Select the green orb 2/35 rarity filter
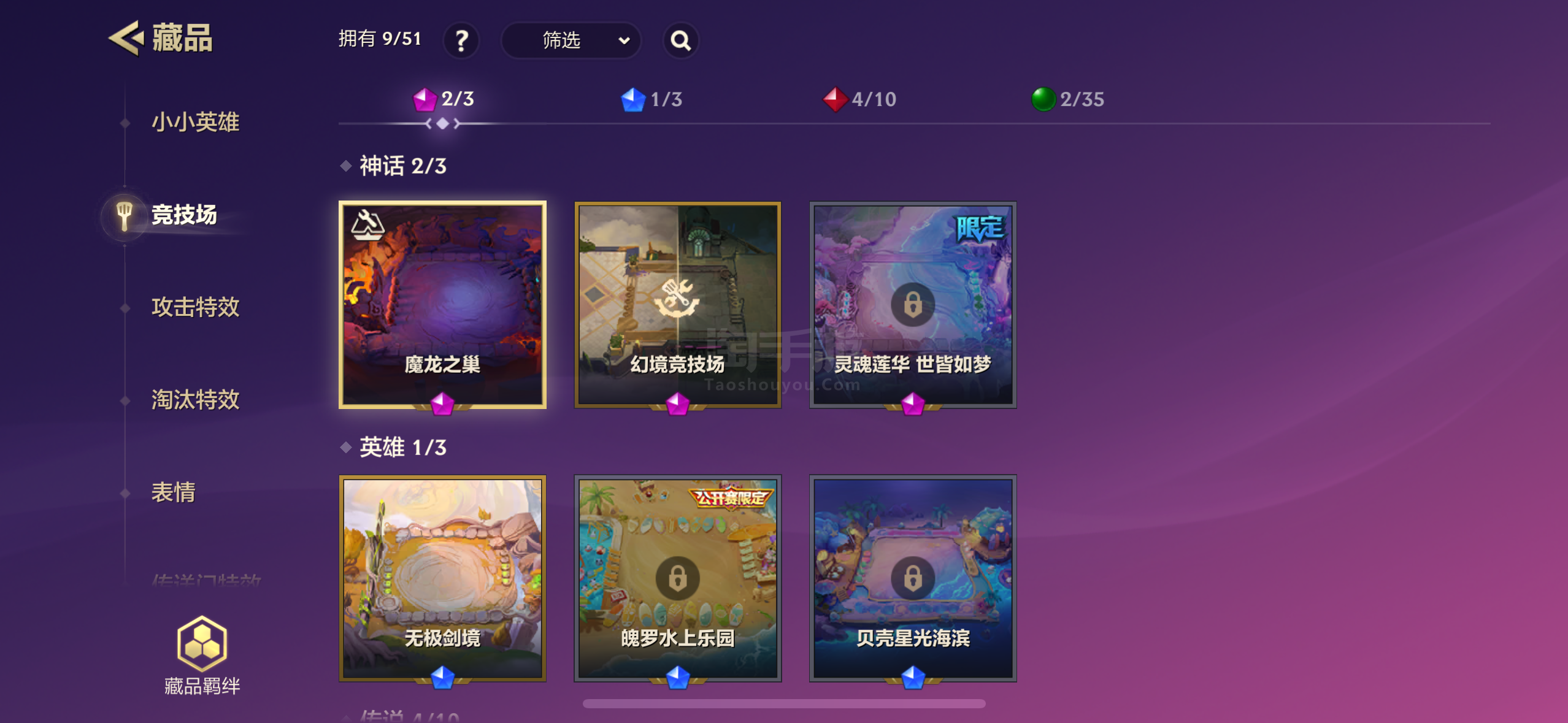 tap(1068, 99)
